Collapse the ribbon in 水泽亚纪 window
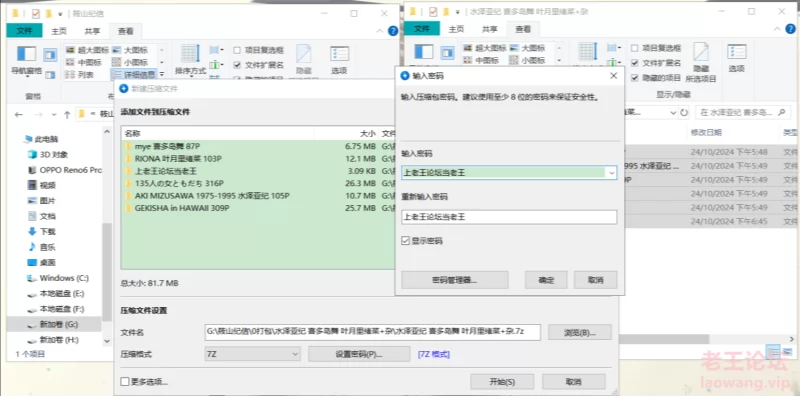The width and height of the screenshot is (800, 396). tap(776, 29)
